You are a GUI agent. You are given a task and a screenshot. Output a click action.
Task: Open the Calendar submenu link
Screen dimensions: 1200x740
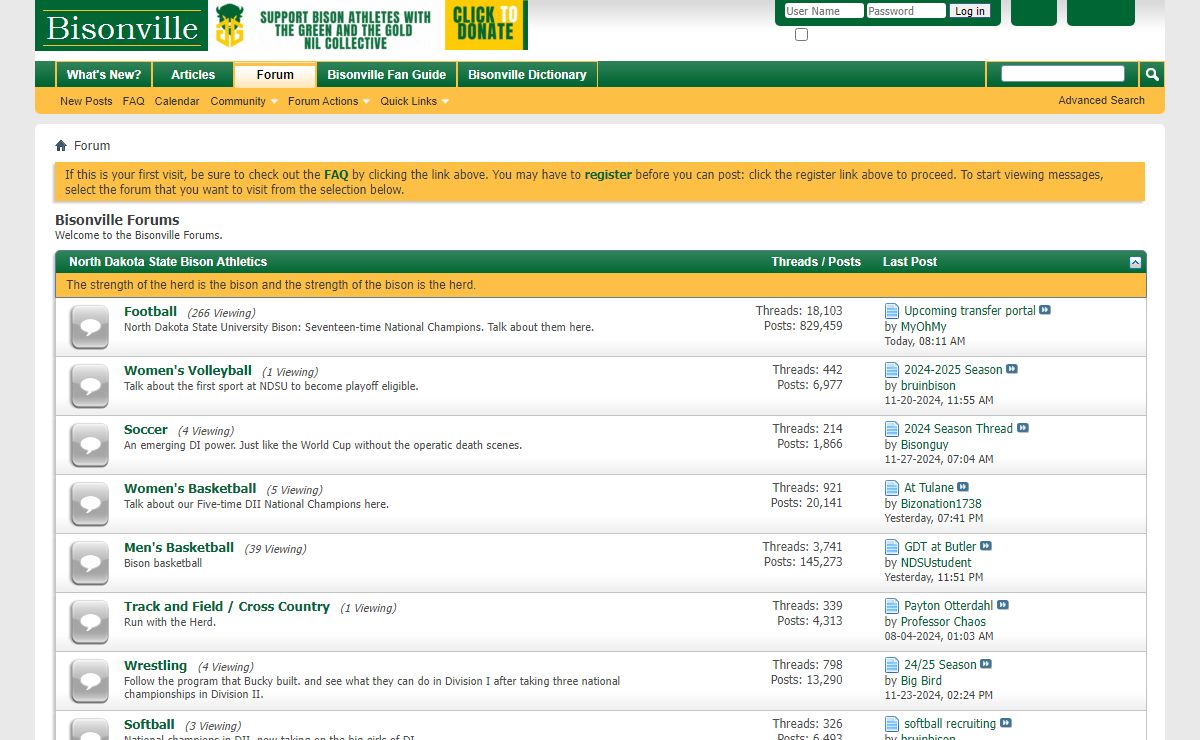click(177, 101)
